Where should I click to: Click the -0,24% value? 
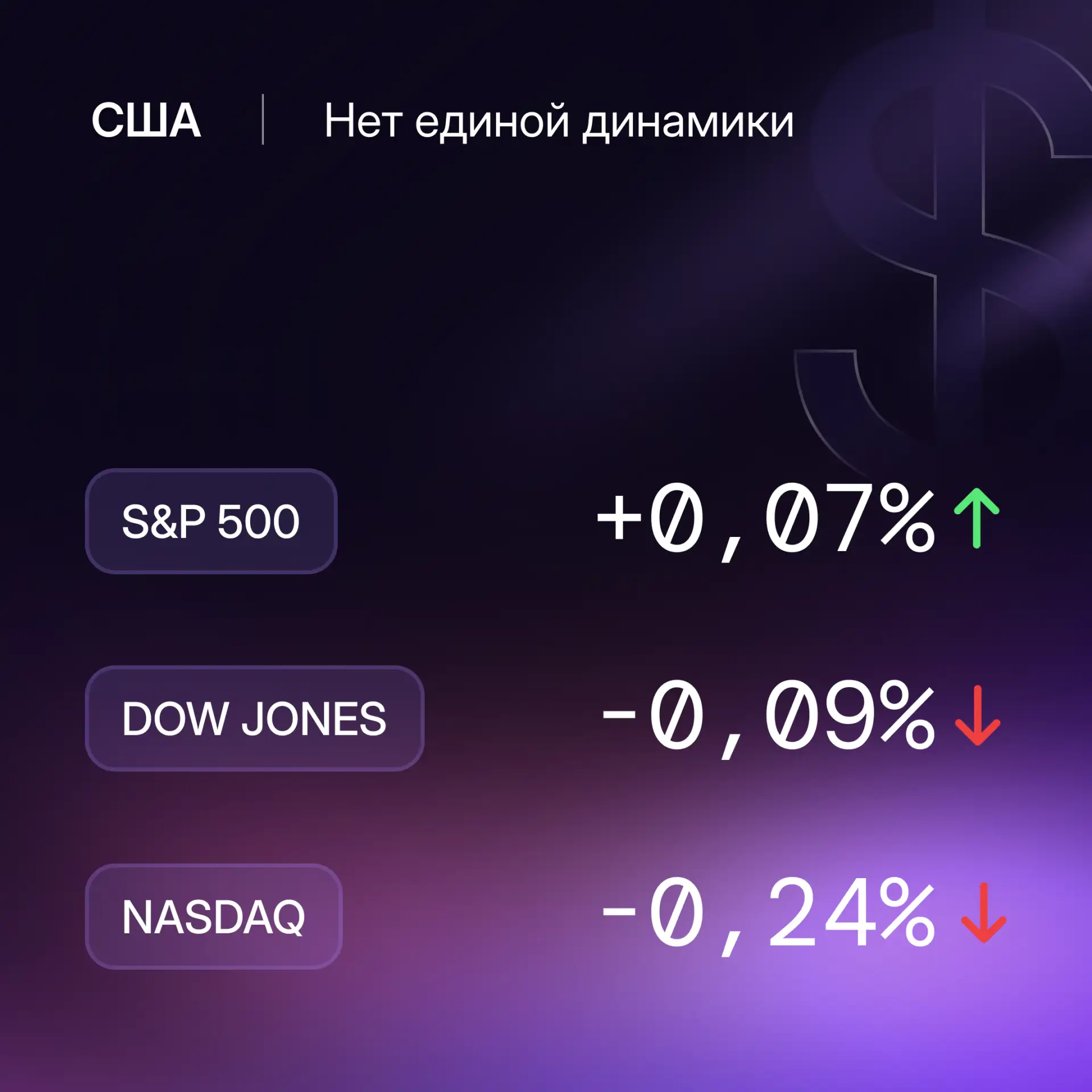coord(768,916)
